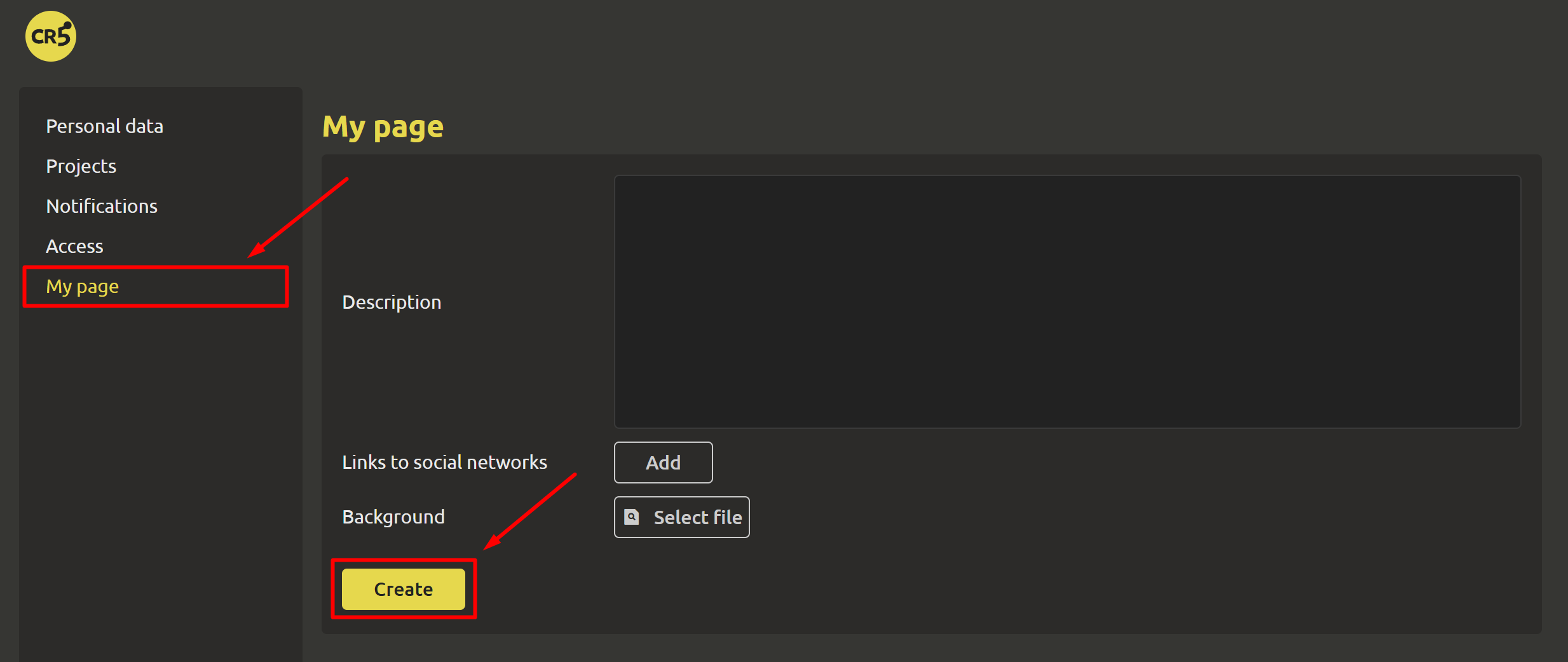
Task: Click the Description field label
Action: pos(392,302)
